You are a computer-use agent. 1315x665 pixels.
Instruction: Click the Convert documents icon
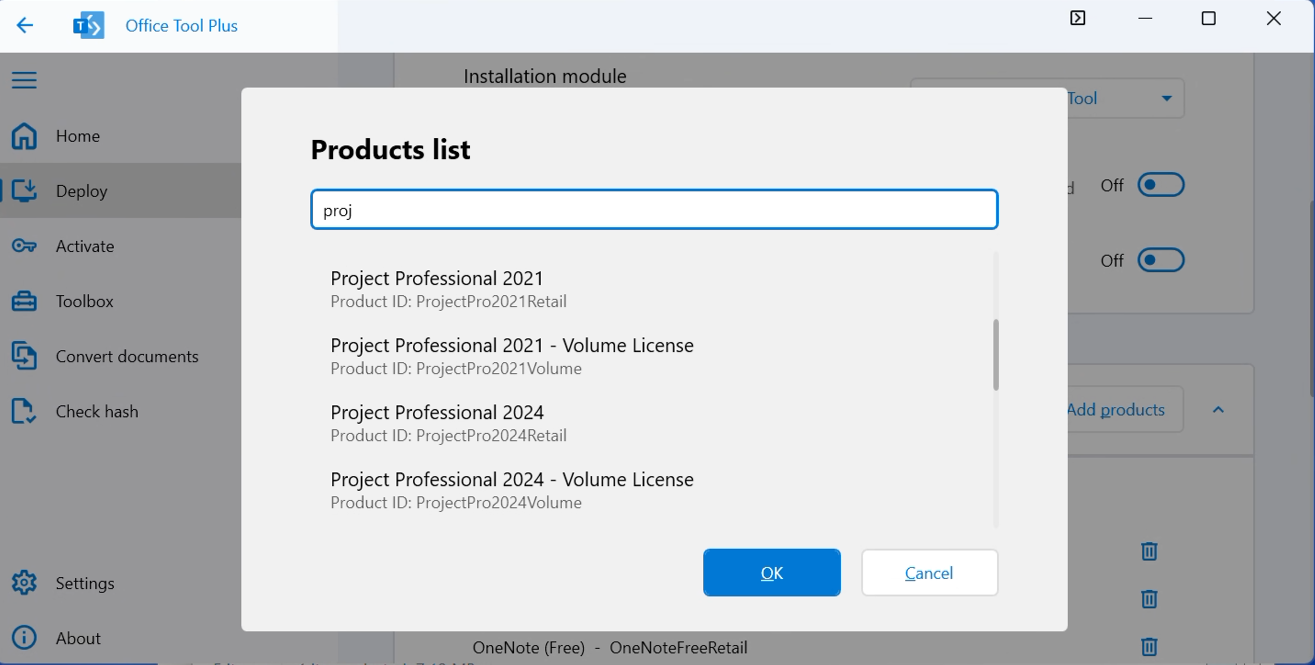[x=24, y=356]
